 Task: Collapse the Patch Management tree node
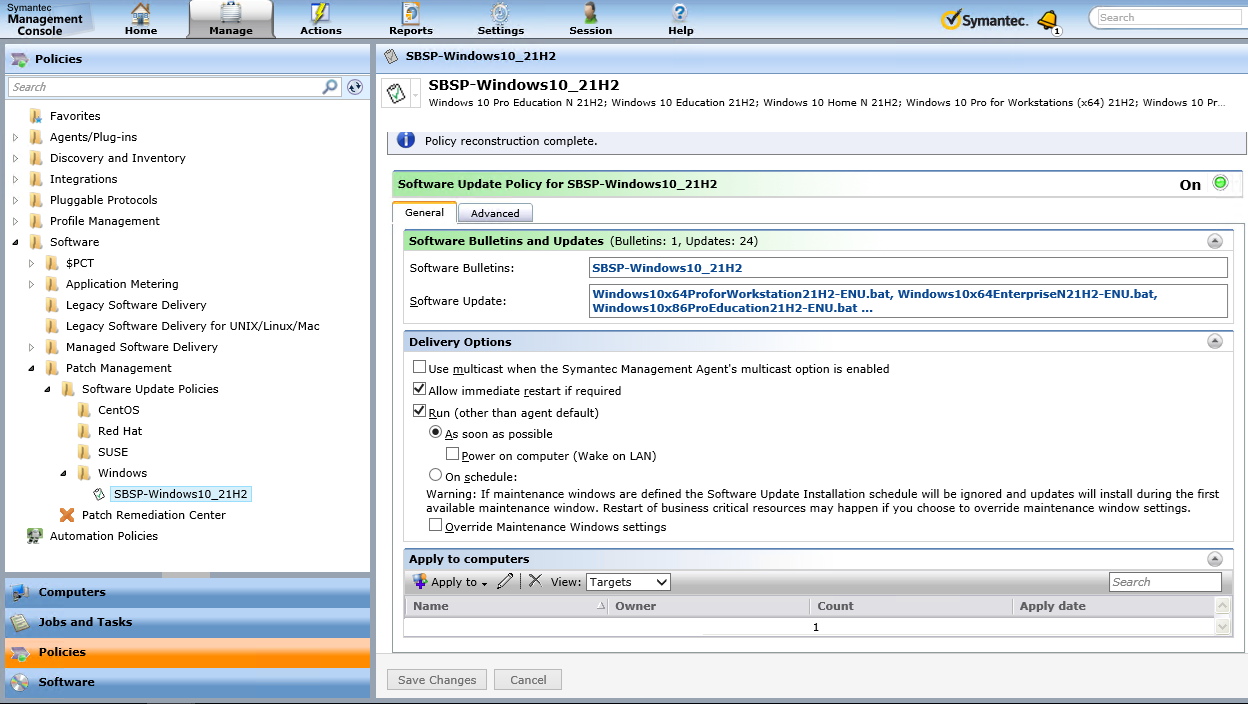(32, 368)
